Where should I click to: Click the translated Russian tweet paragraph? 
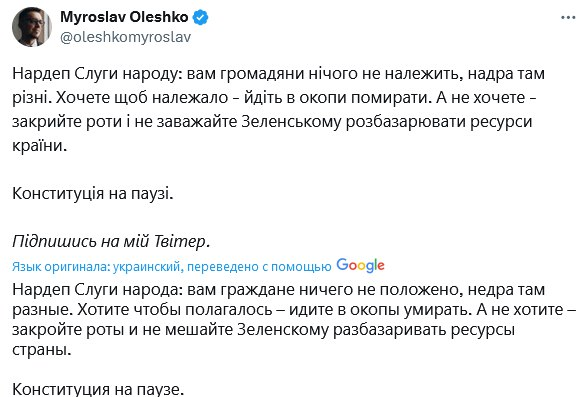click(293, 319)
